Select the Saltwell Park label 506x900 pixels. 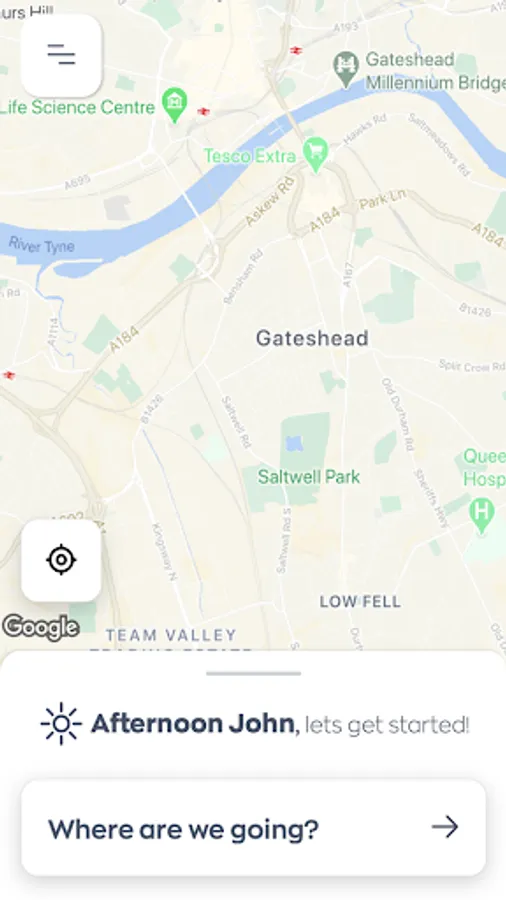pyautogui.click(x=309, y=476)
